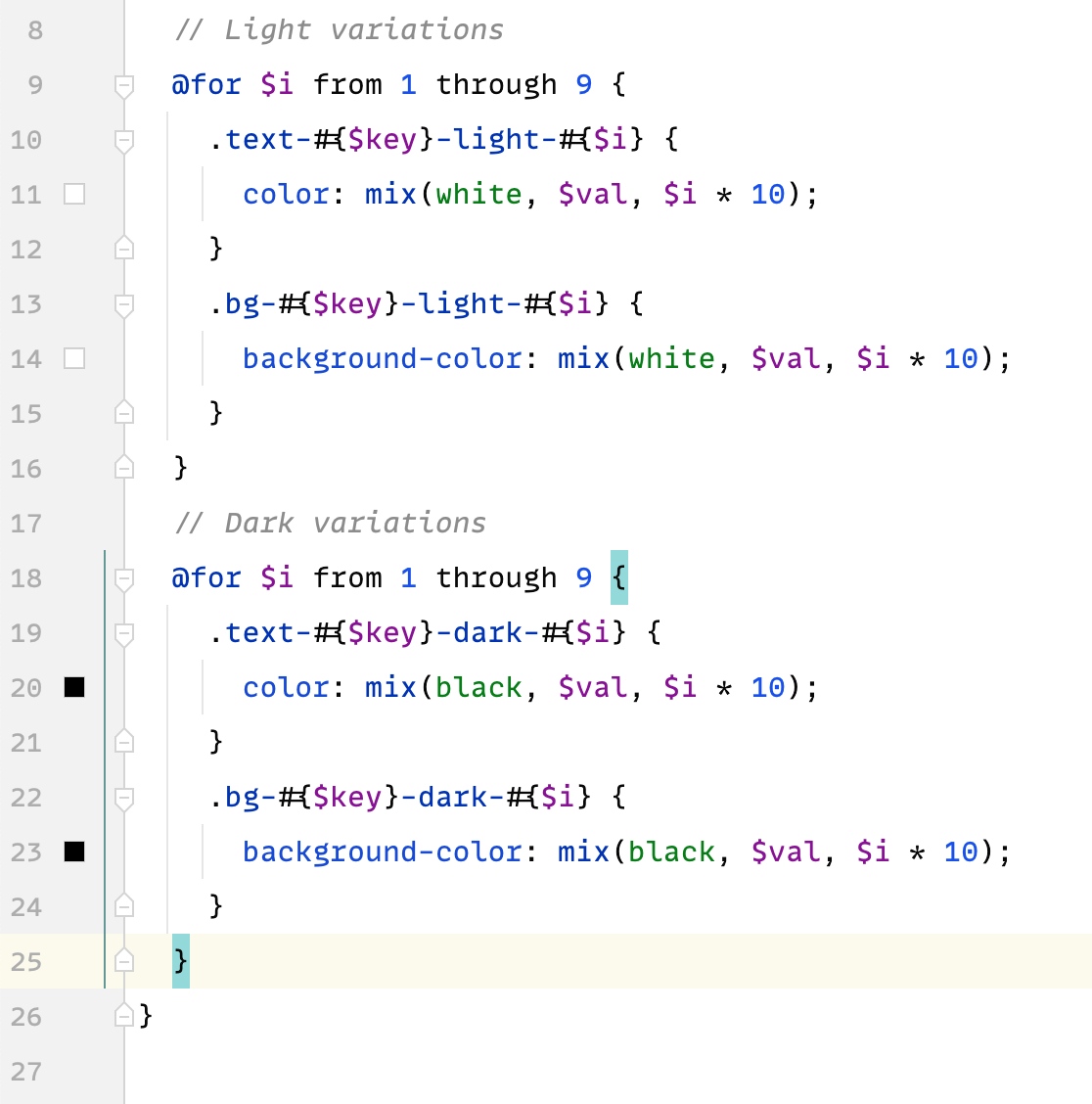Image resolution: width=1092 pixels, height=1104 pixels.
Task: Click highlighted closing brace on line 25
Action: (181, 961)
